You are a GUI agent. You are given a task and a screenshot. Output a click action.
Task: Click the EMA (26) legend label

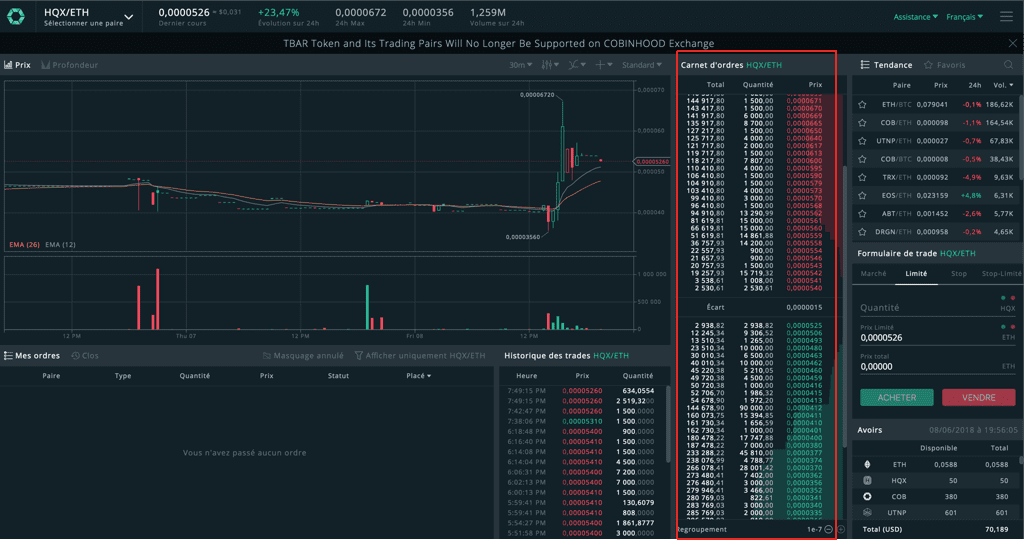[24, 244]
